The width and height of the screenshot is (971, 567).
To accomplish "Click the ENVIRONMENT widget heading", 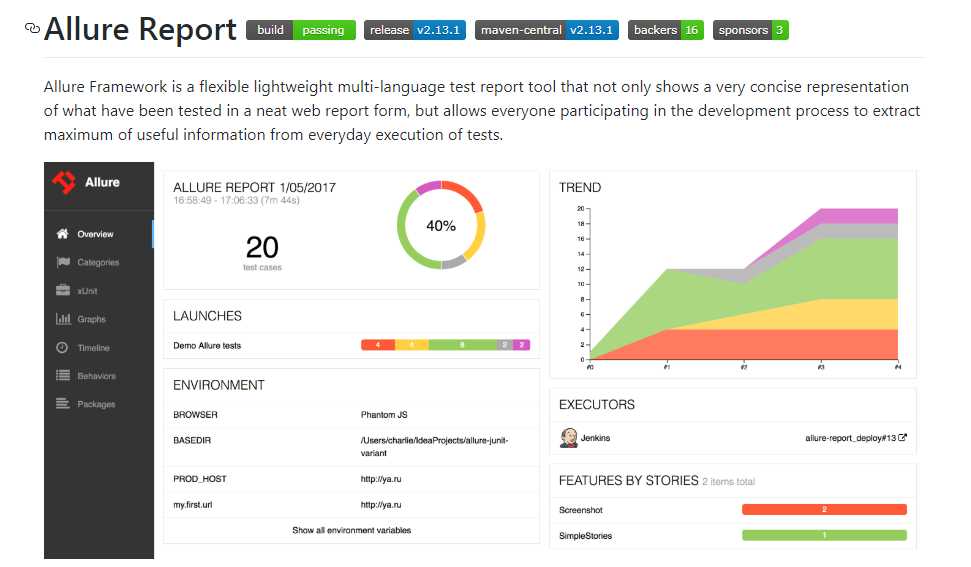I will [219, 386].
